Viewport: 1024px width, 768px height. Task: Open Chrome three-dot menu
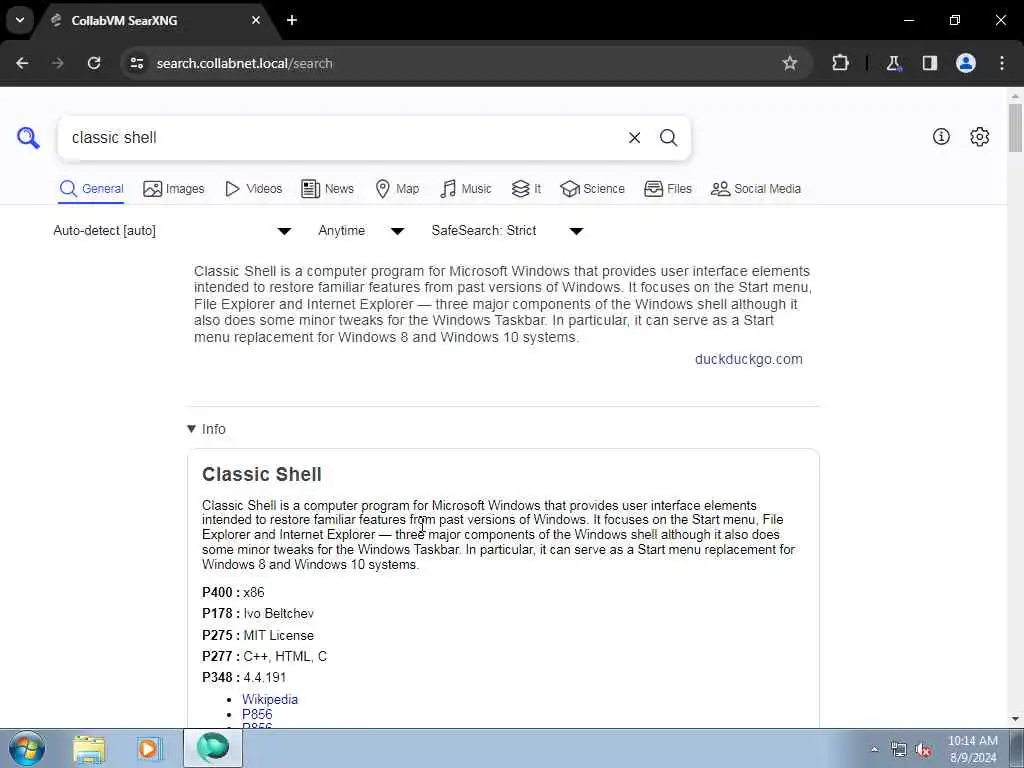tap(1002, 63)
